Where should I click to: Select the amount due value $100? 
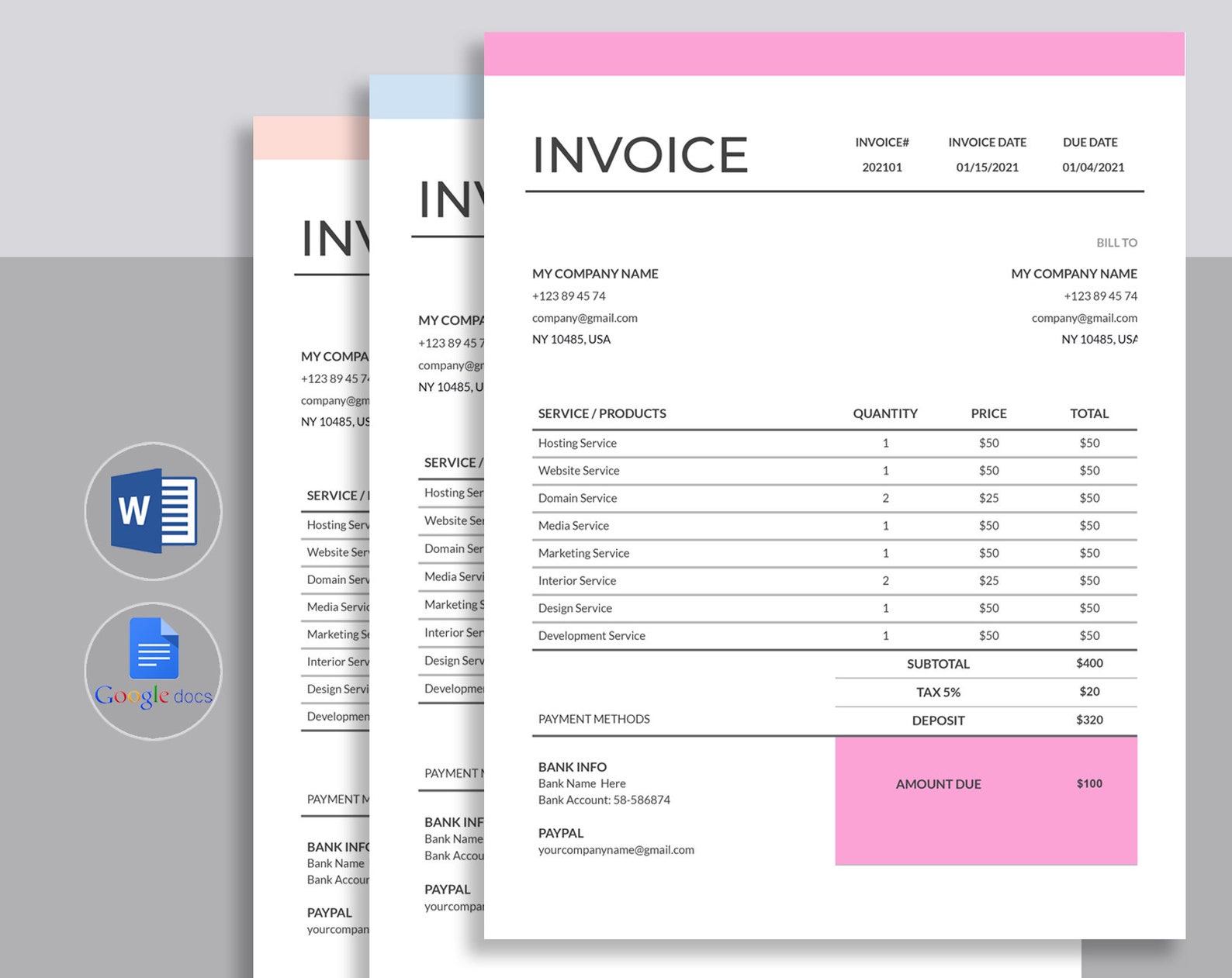click(x=1089, y=783)
